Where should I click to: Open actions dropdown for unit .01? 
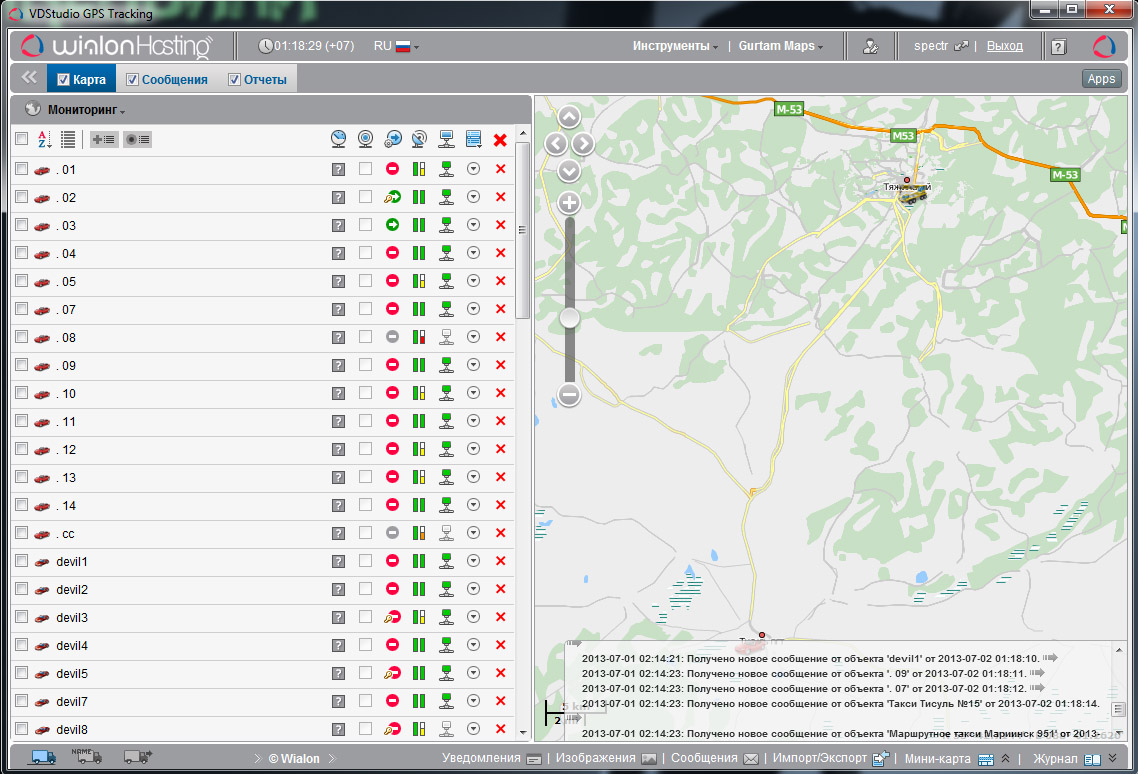point(473,168)
